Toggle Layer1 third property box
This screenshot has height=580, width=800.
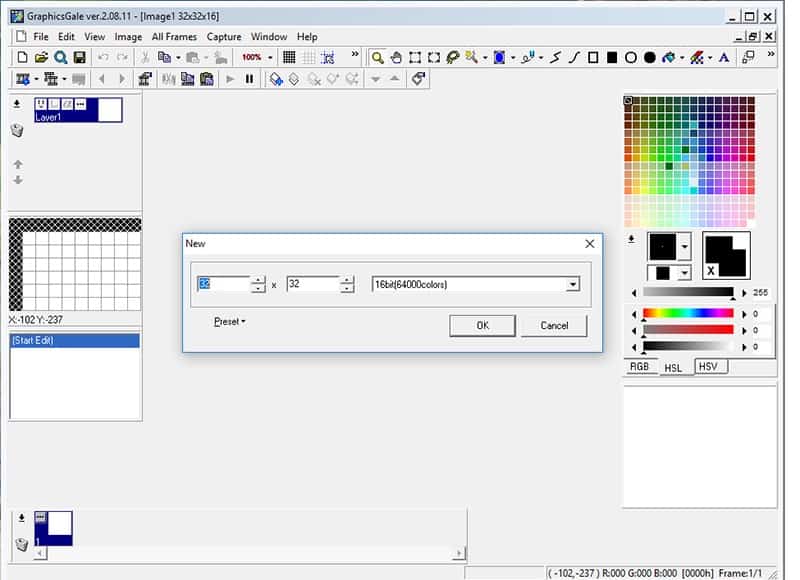pyautogui.click(x=67, y=104)
